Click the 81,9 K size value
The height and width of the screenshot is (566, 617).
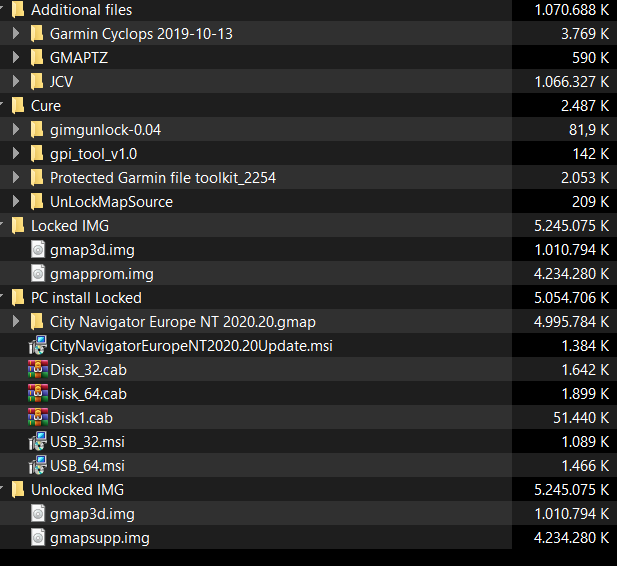[x=589, y=130]
